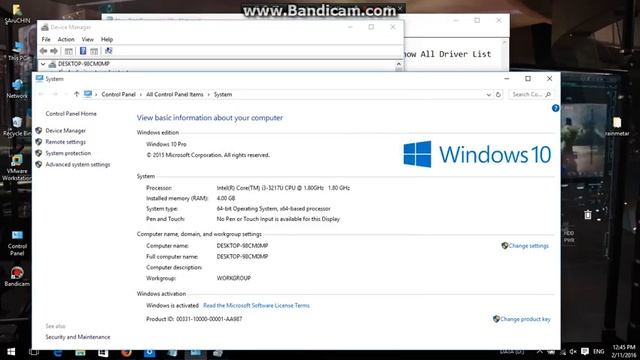This screenshot has width=640, height=360.
Task: Go up one level in System window
Action: coord(76,94)
